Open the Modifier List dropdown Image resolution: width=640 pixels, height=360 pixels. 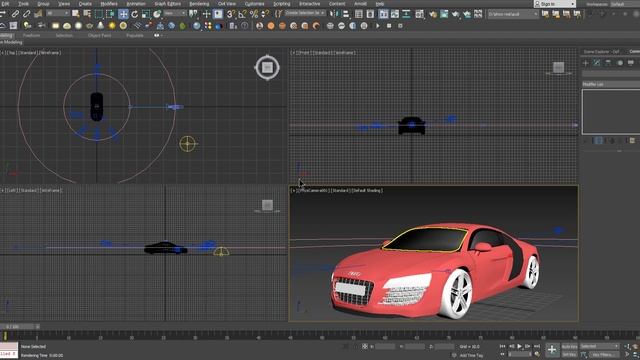tap(611, 84)
